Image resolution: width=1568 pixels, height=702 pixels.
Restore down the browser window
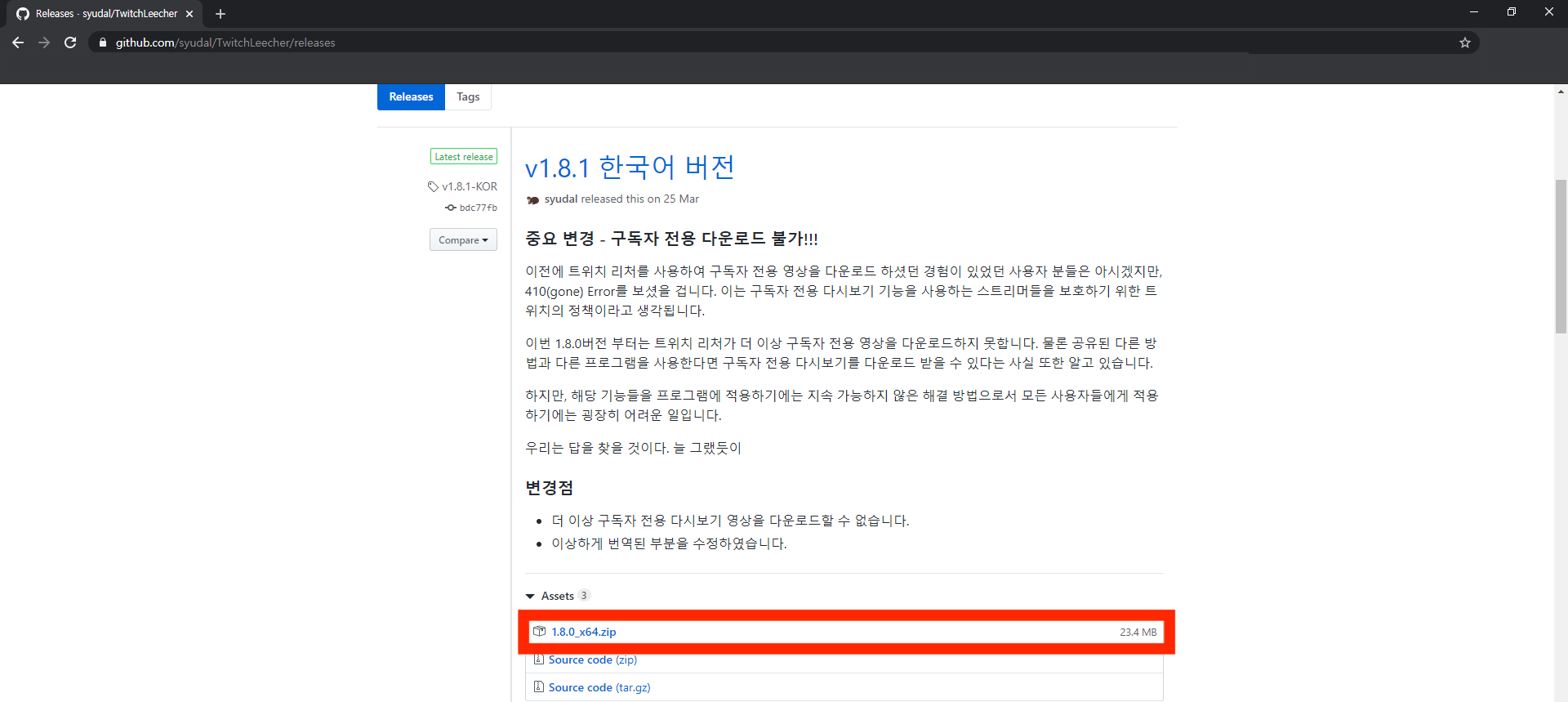[1512, 11]
